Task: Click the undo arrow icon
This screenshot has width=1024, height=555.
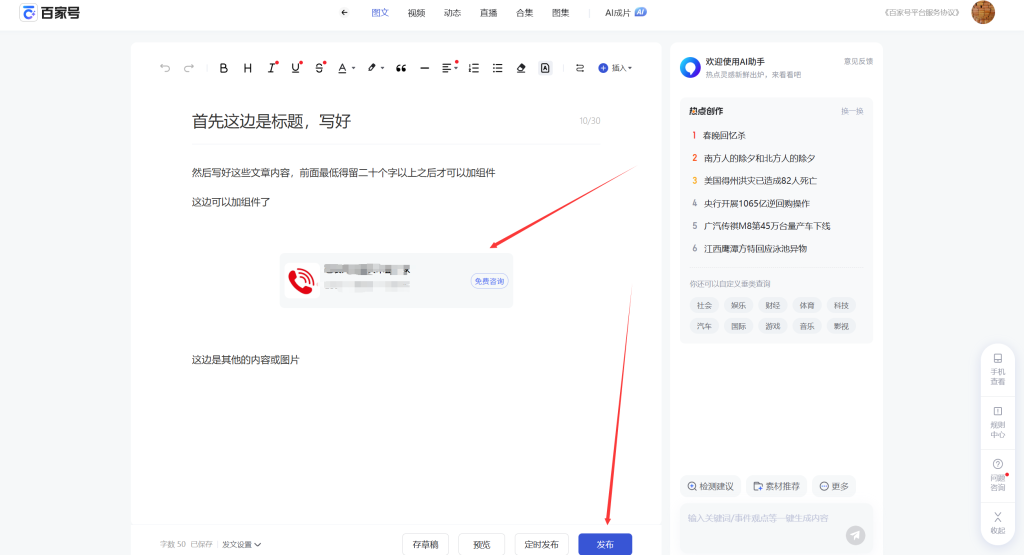Action: click(165, 68)
